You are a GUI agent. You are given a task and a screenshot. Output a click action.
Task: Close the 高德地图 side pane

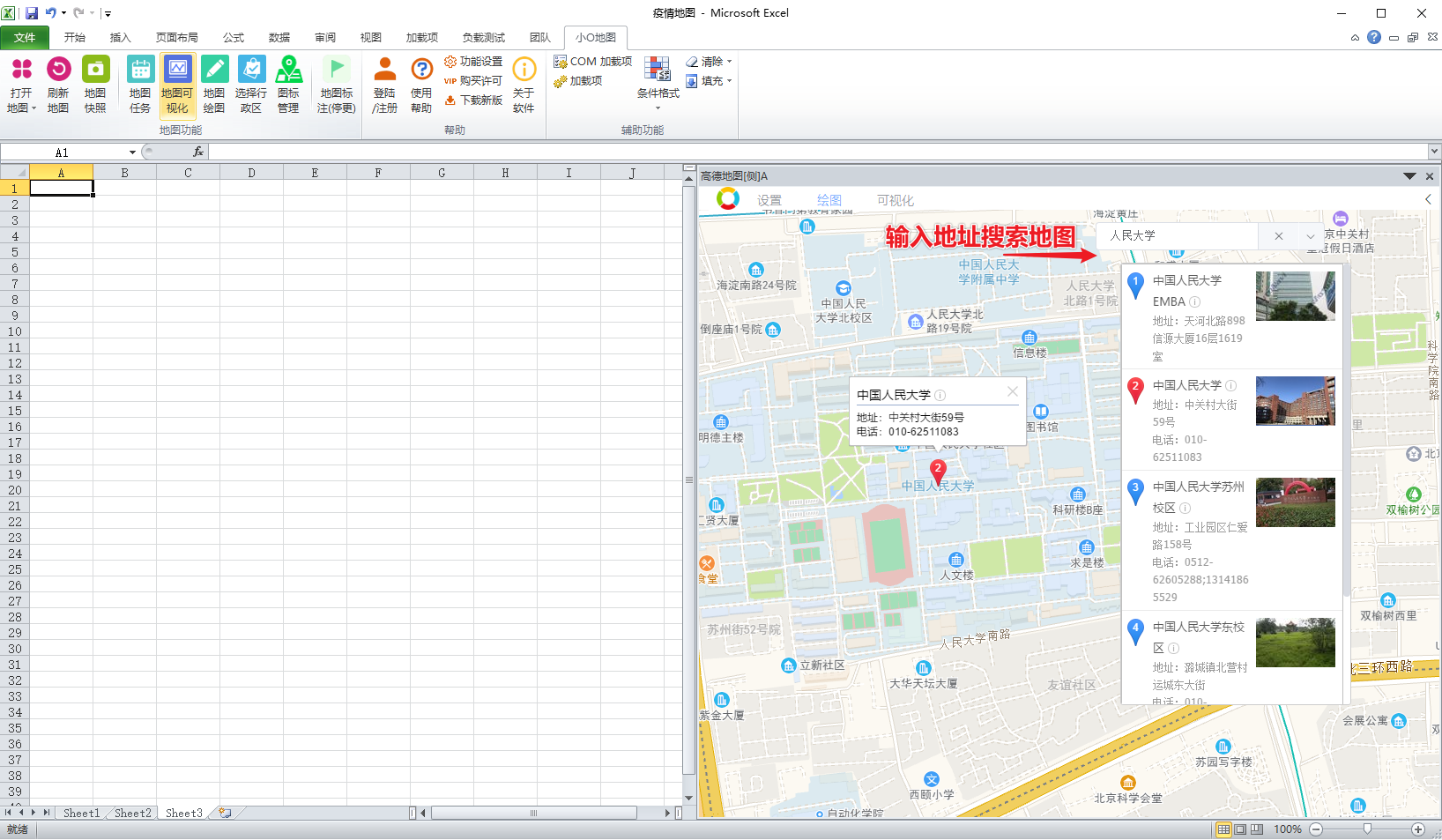point(1430,176)
